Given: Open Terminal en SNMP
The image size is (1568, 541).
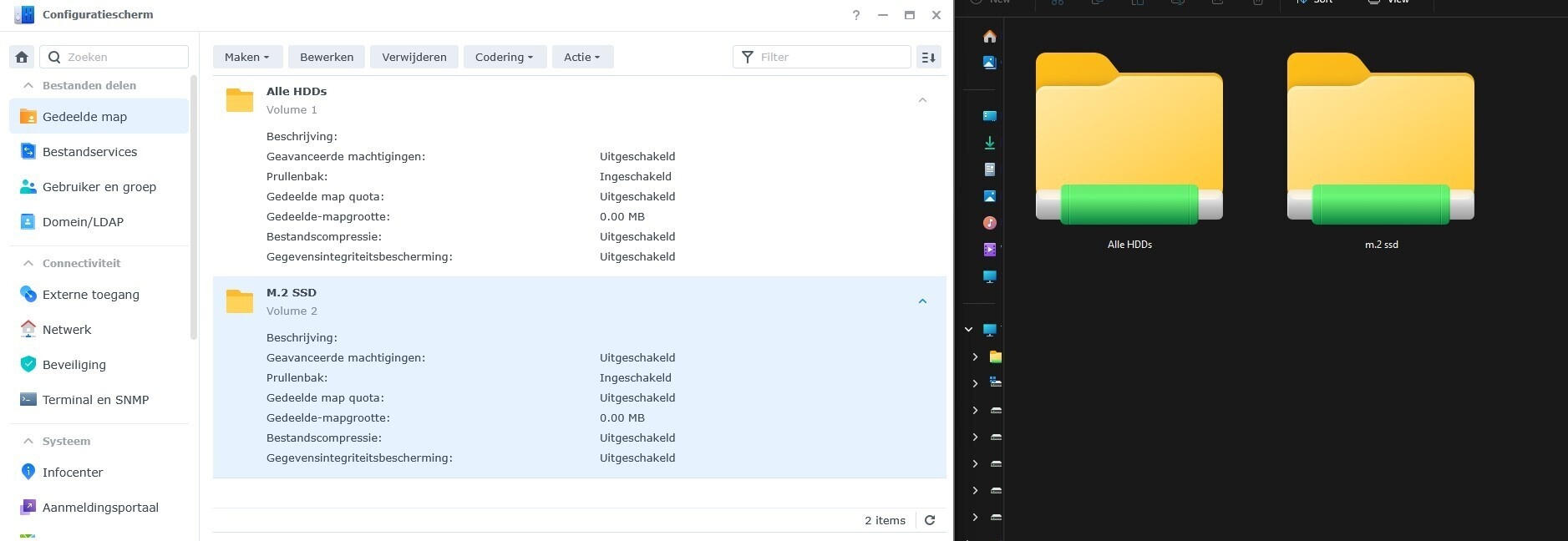Looking at the screenshot, I should [x=99, y=400].
